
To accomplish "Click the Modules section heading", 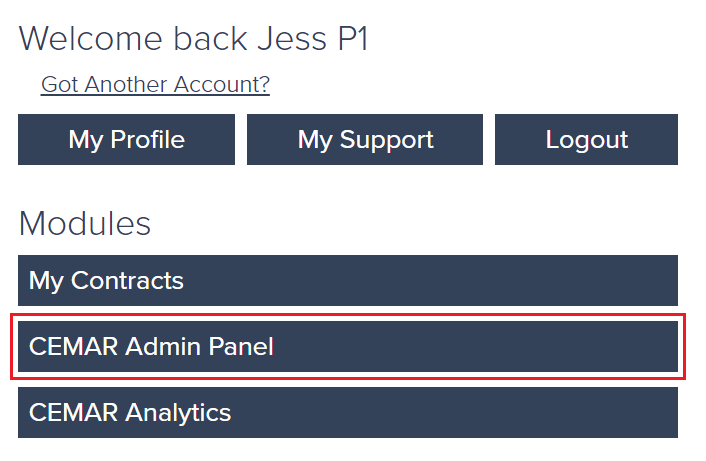I will click(85, 223).
